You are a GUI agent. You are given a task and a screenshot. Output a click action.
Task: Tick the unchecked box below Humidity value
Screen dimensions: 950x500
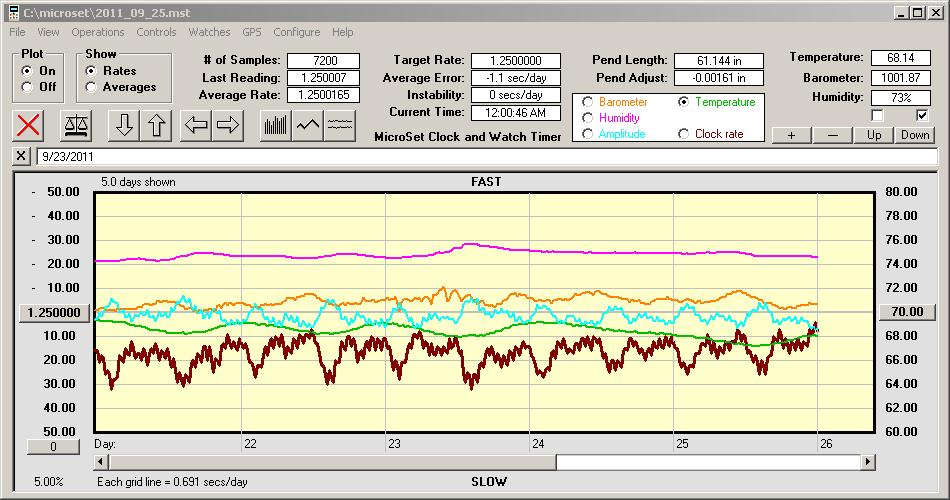(877, 115)
